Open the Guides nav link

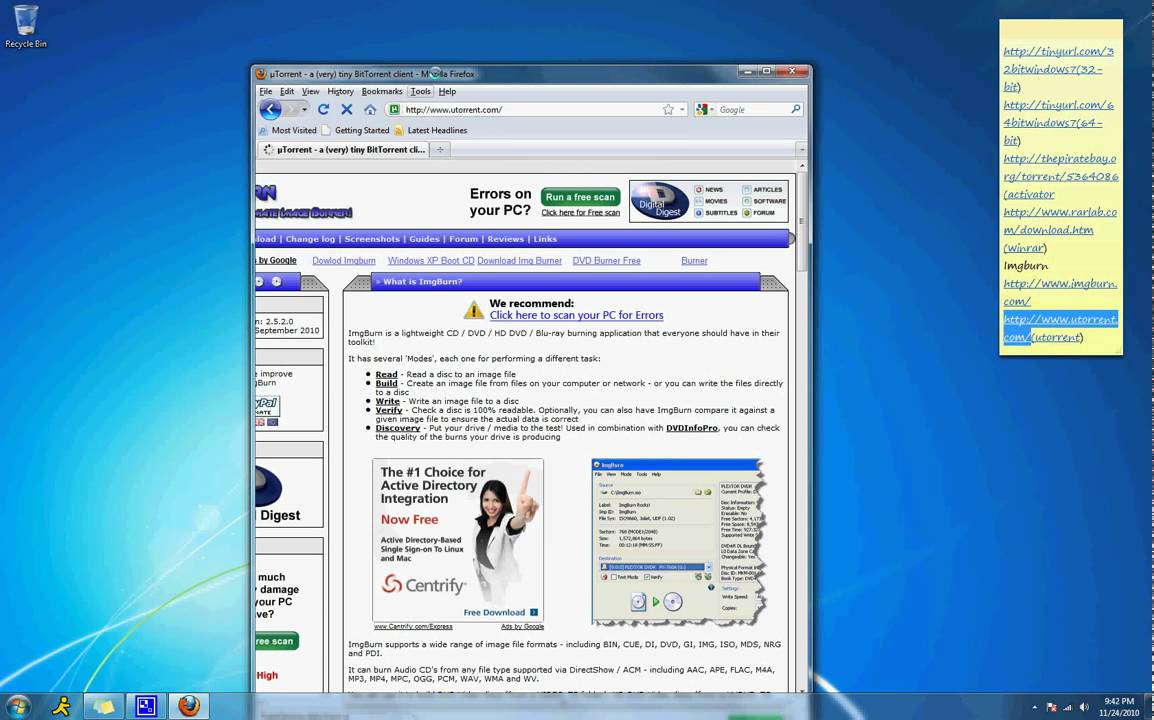[424, 239]
